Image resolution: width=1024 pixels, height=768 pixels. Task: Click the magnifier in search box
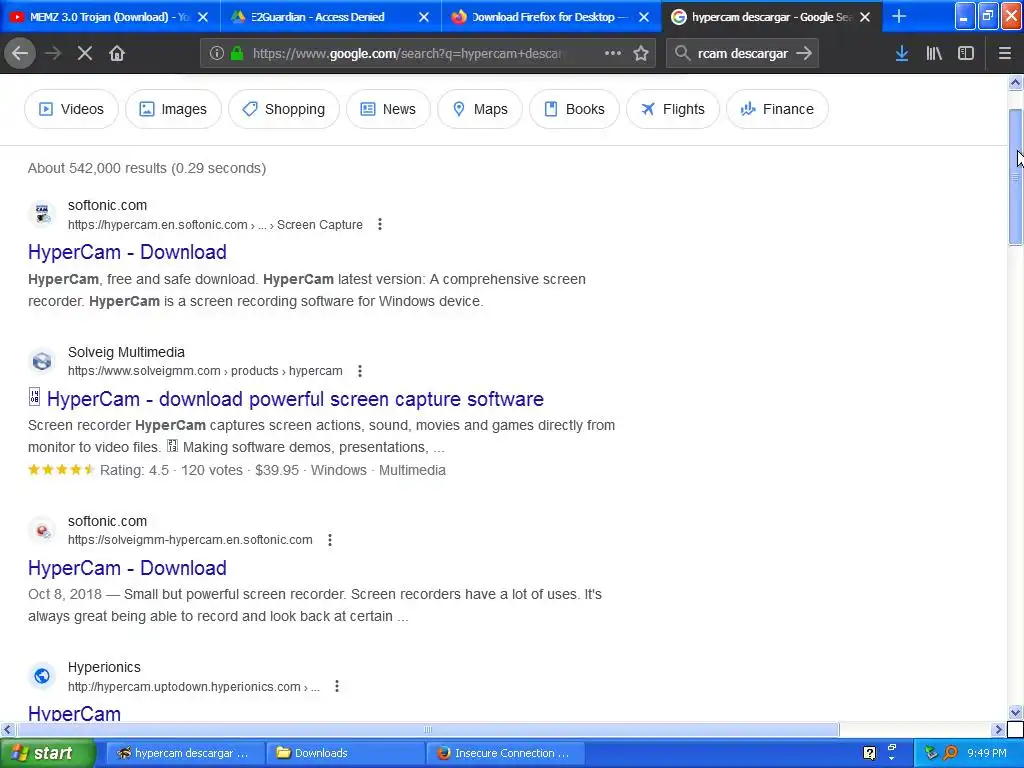click(x=682, y=54)
